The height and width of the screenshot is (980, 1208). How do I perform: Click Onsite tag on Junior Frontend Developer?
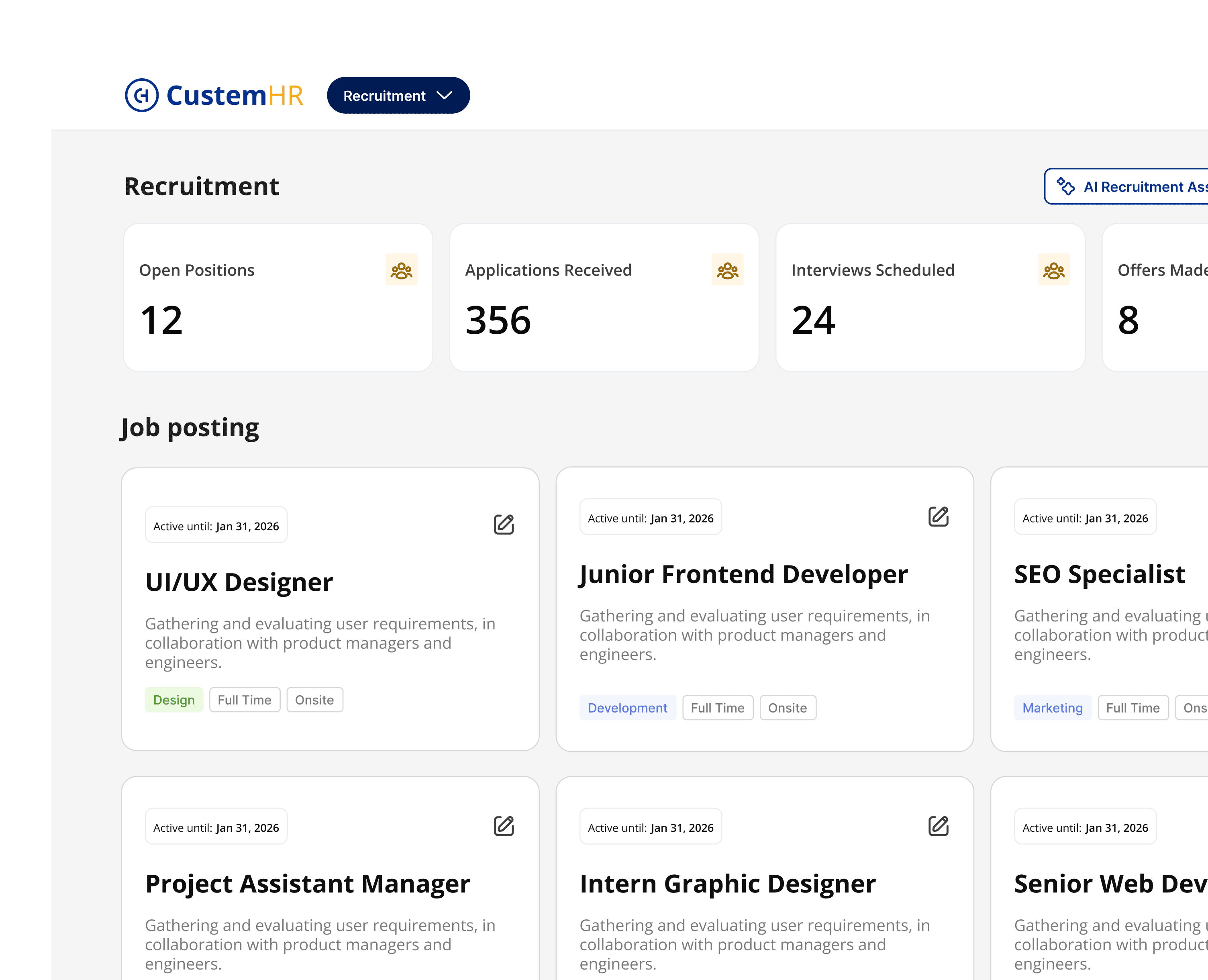point(788,708)
